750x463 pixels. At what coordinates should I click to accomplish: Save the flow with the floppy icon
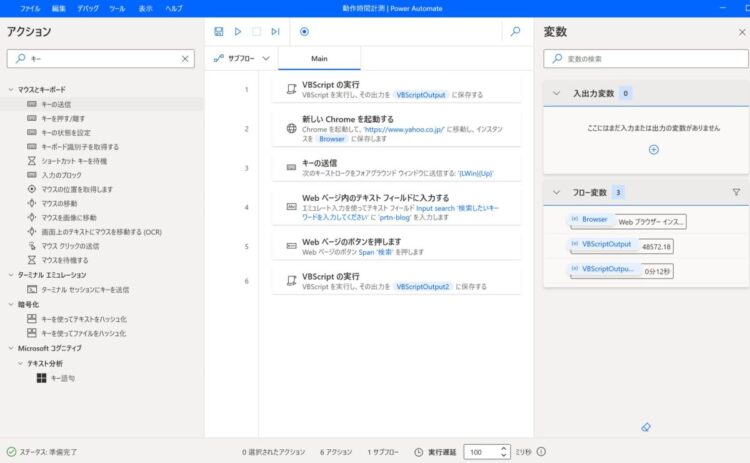[x=219, y=32]
